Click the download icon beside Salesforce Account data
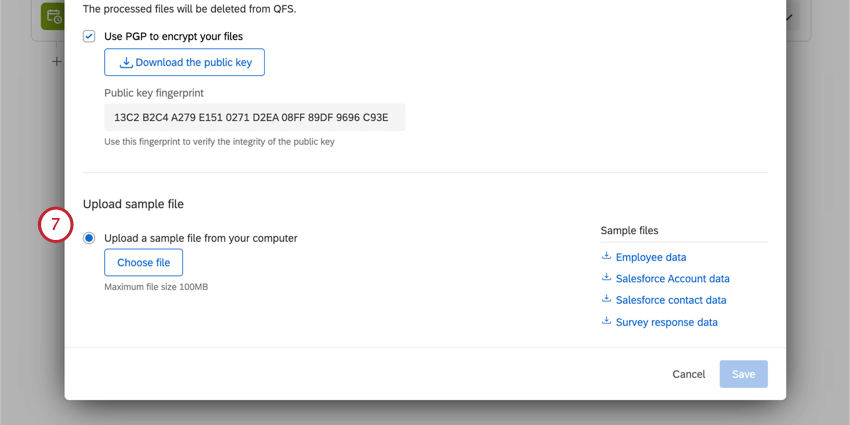 [606, 278]
